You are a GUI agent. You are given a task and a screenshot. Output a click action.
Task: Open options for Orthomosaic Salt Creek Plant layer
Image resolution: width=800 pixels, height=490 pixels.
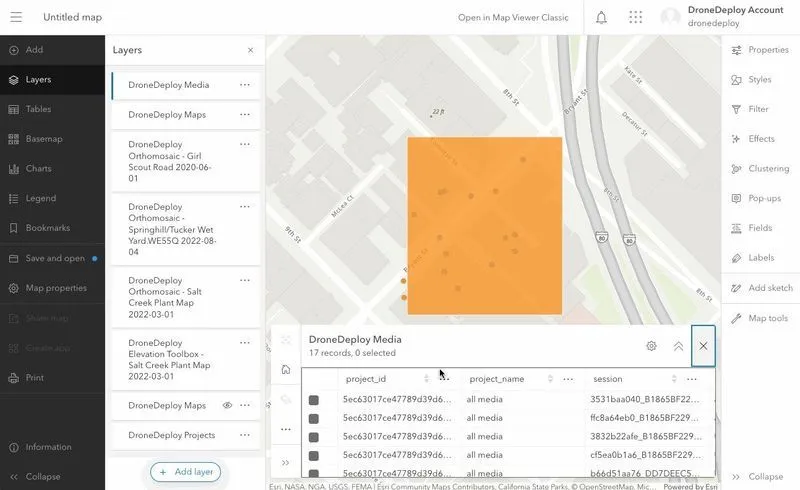[245, 280]
